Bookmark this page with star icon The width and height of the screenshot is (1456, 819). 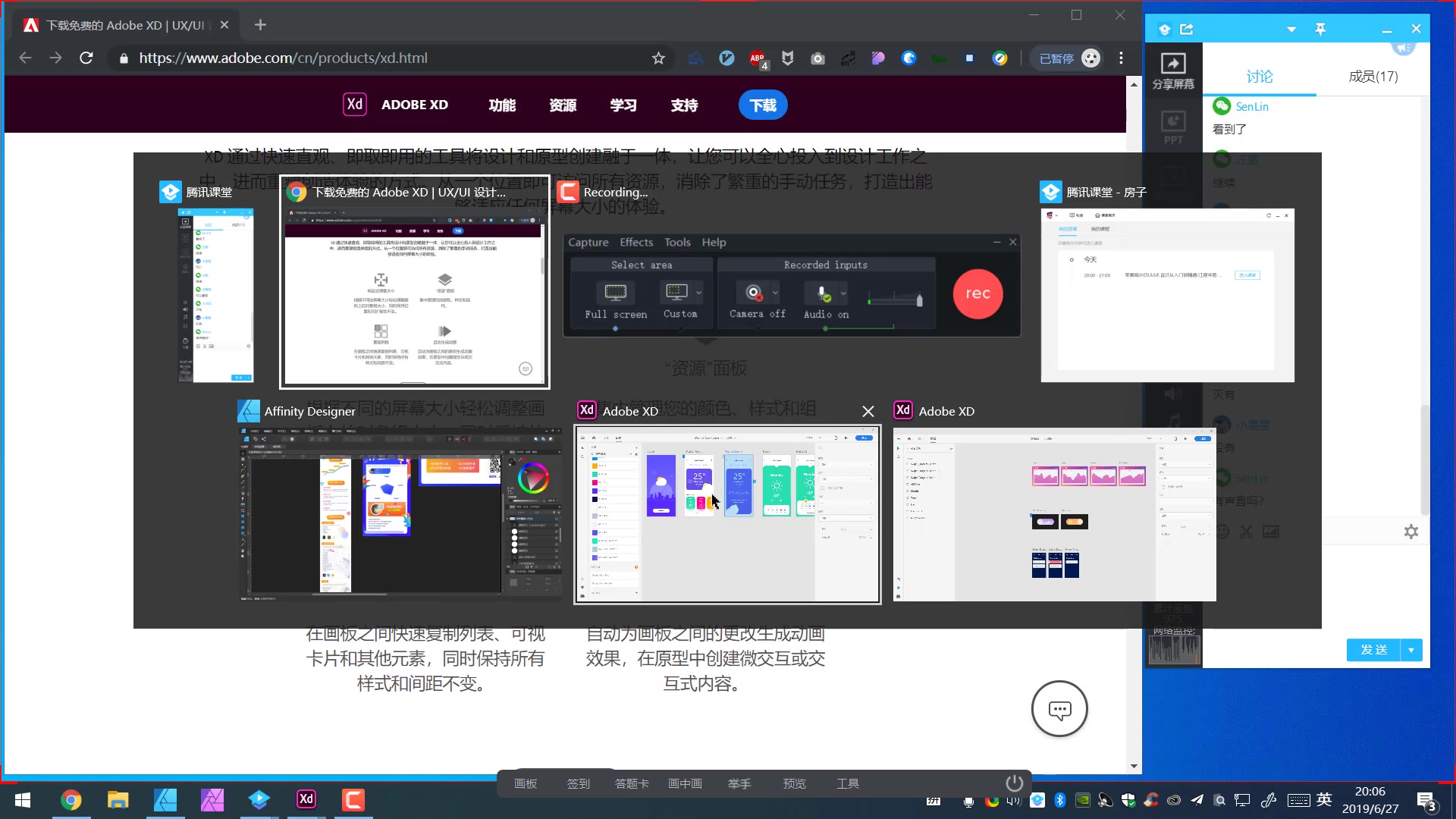click(658, 58)
